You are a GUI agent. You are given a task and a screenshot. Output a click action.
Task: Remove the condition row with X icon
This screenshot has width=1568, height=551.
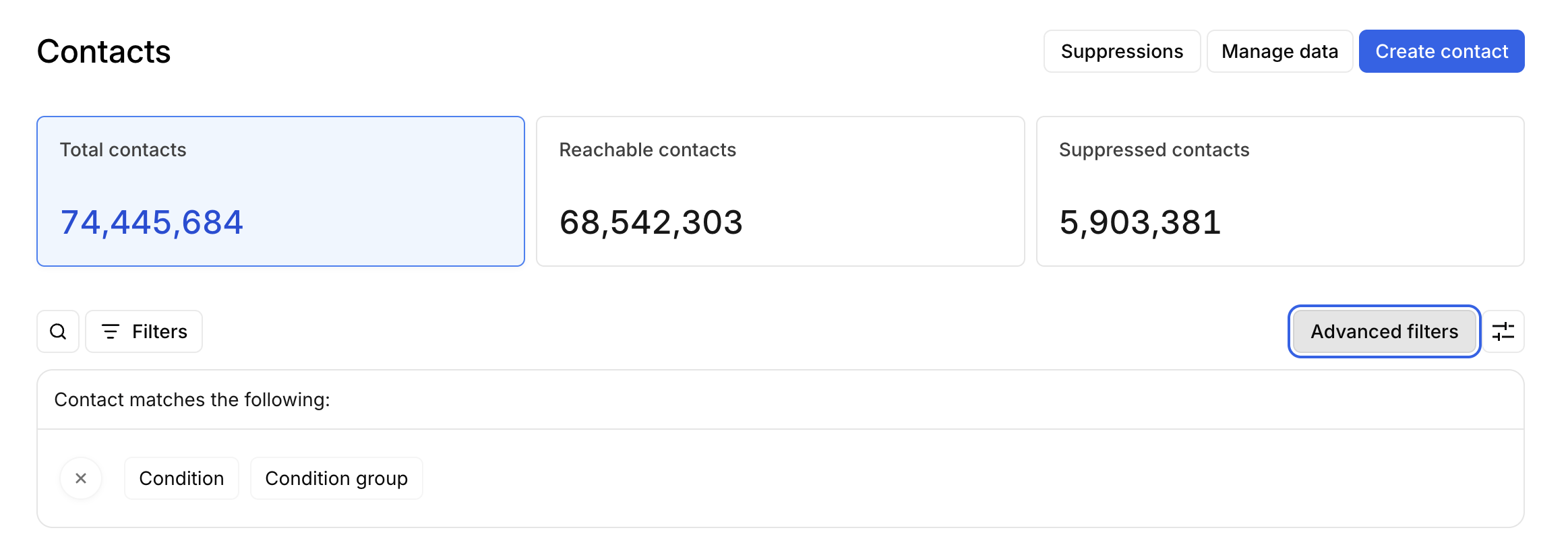[81, 478]
